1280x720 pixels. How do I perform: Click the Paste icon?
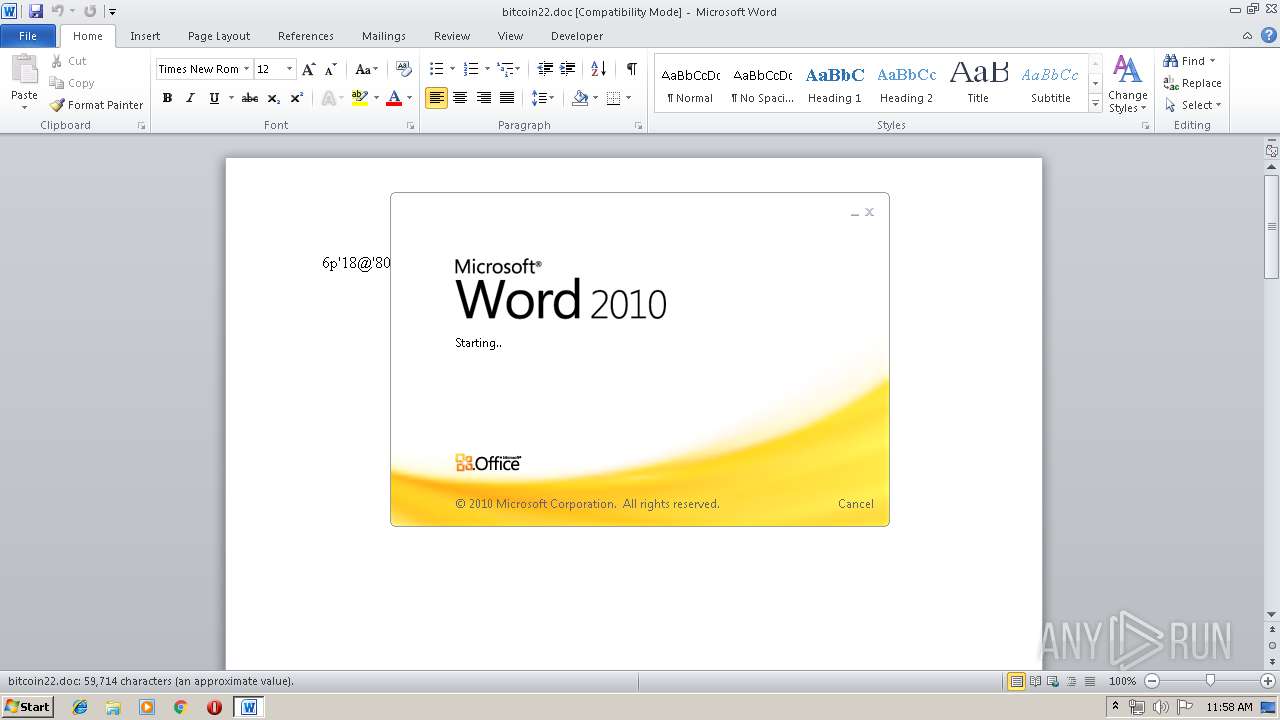coord(24,70)
